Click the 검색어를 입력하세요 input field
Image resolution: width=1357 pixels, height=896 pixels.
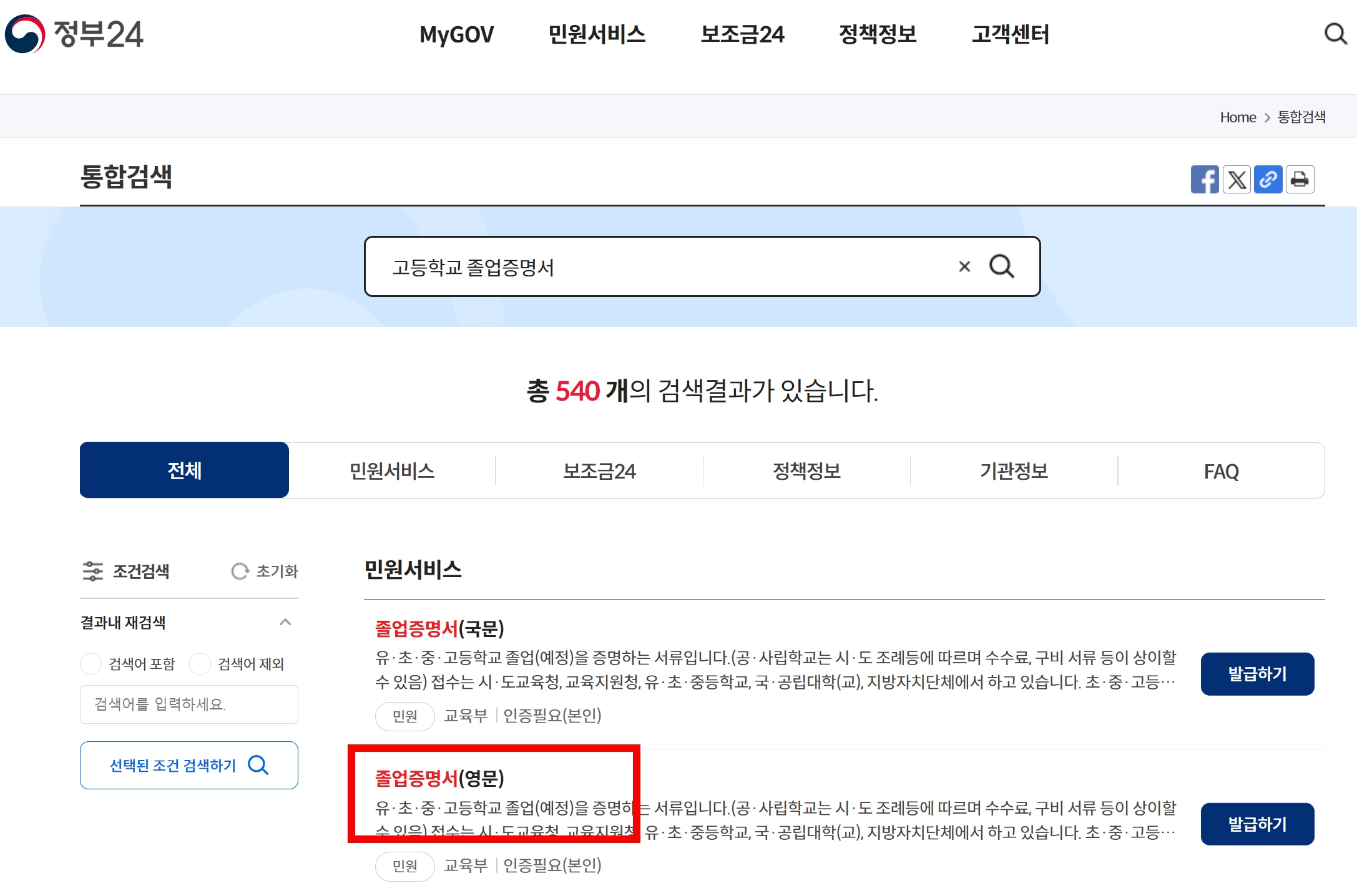[189, 704]
